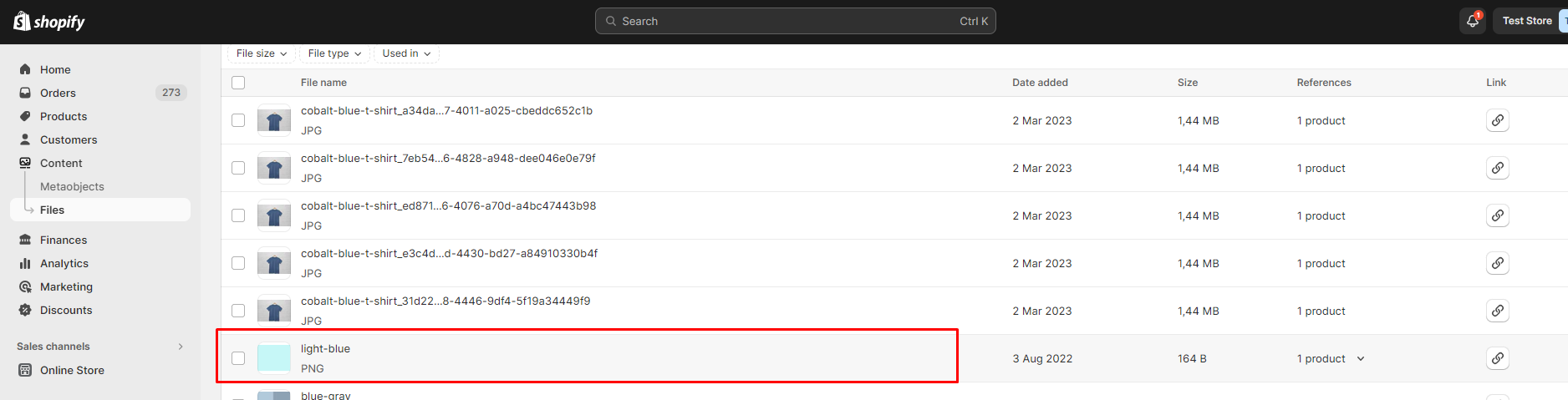The image size is (1568, 400).
Task: Tick the select-all files checkbox
Action: tap(238, 83)
